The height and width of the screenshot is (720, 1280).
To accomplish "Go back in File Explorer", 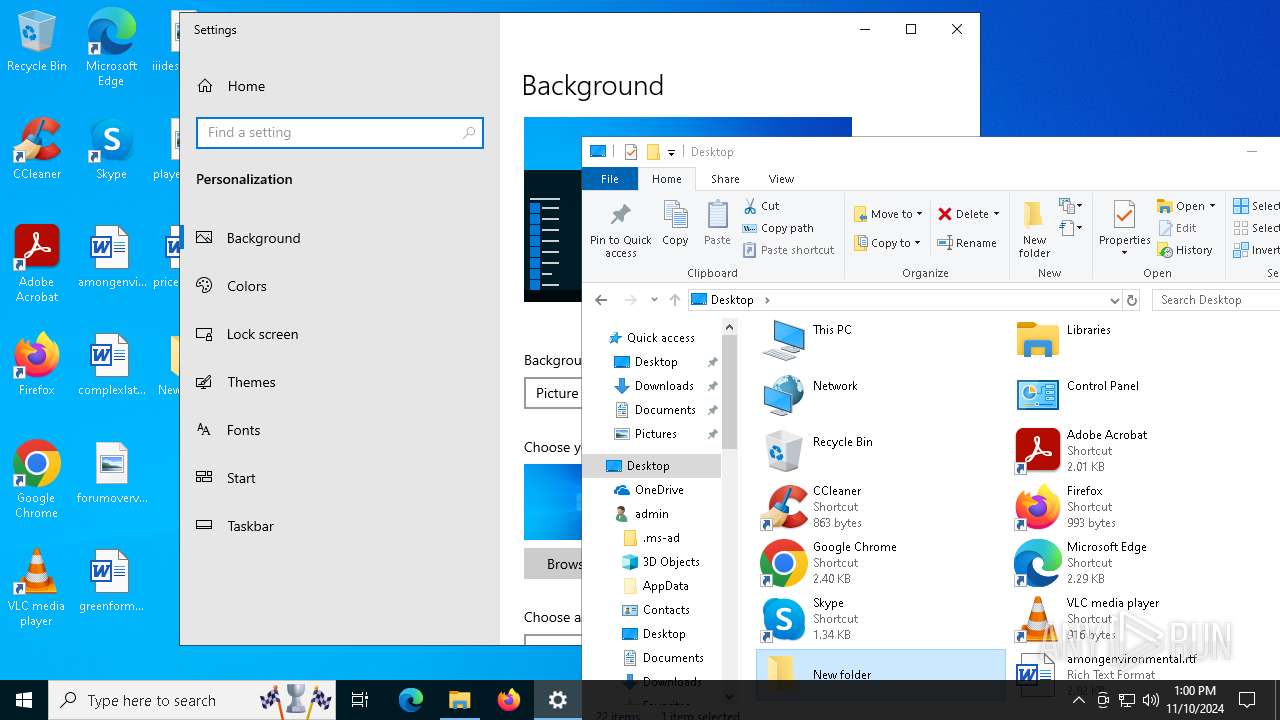I will 601,300.
